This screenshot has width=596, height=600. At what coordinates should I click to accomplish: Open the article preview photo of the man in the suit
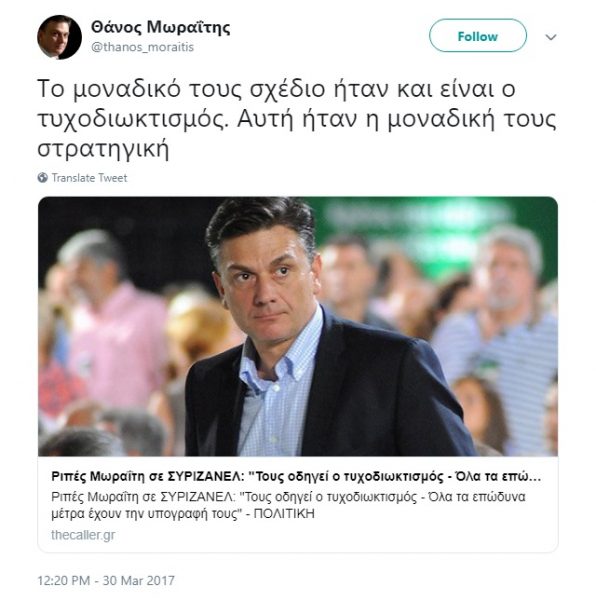[298, 326]
